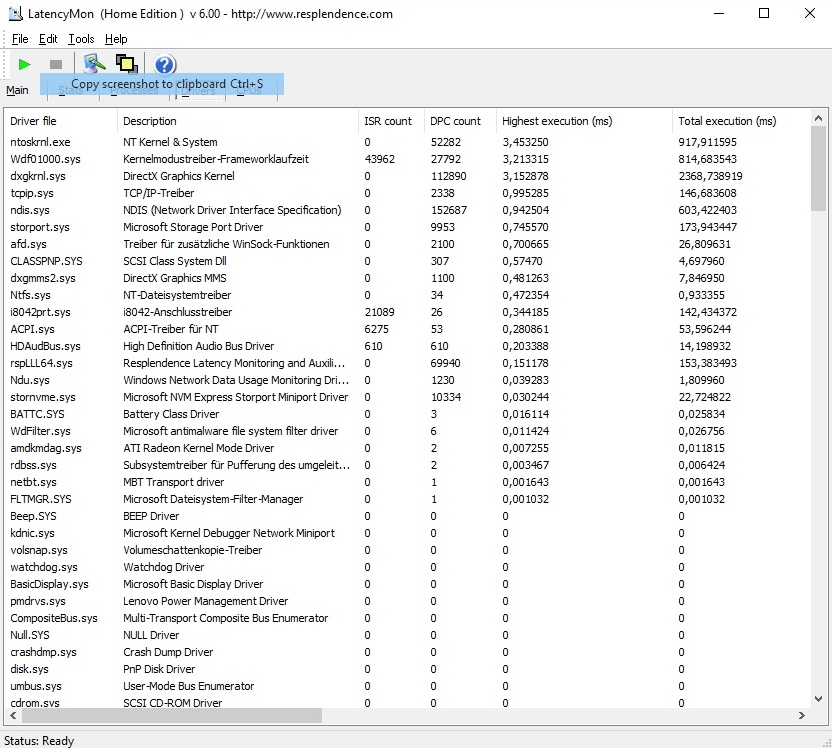Select the afd.sys row
Viewport: 832px width, 748px height.
tap(408, 244)
